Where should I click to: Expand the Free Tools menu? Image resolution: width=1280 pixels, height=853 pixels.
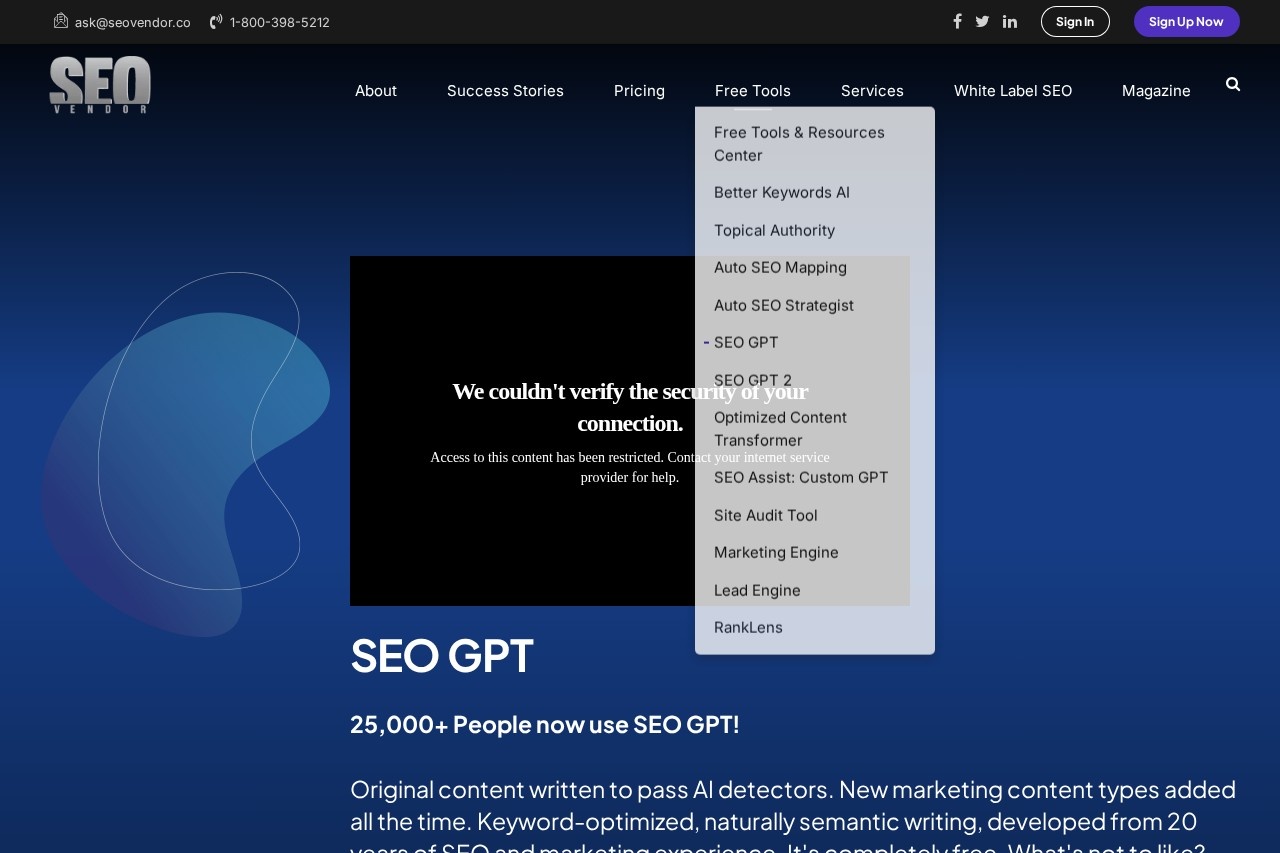pyautogui.click(x=752, y=91)
